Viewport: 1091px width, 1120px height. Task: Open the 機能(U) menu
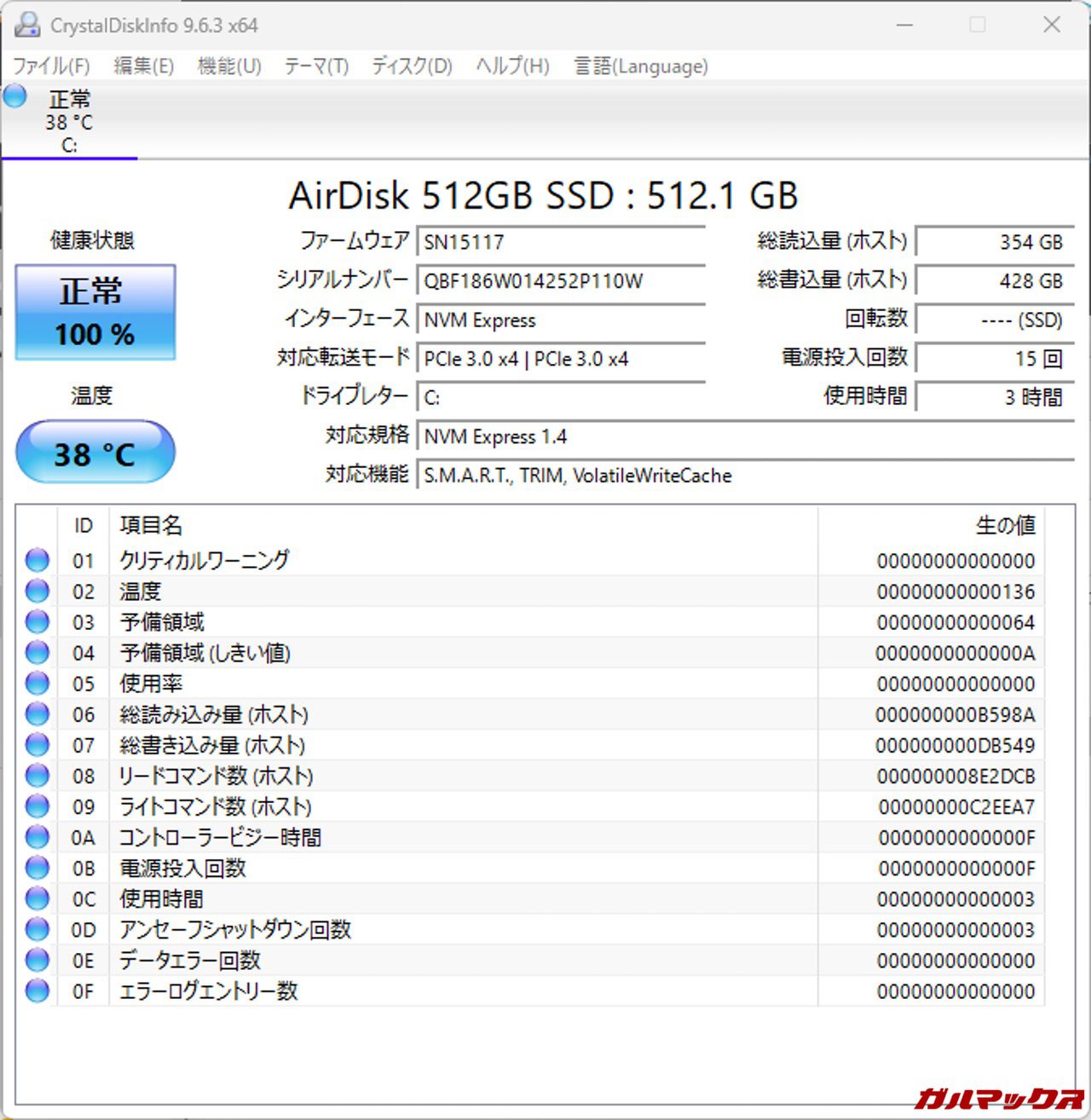tap(229, 66)
